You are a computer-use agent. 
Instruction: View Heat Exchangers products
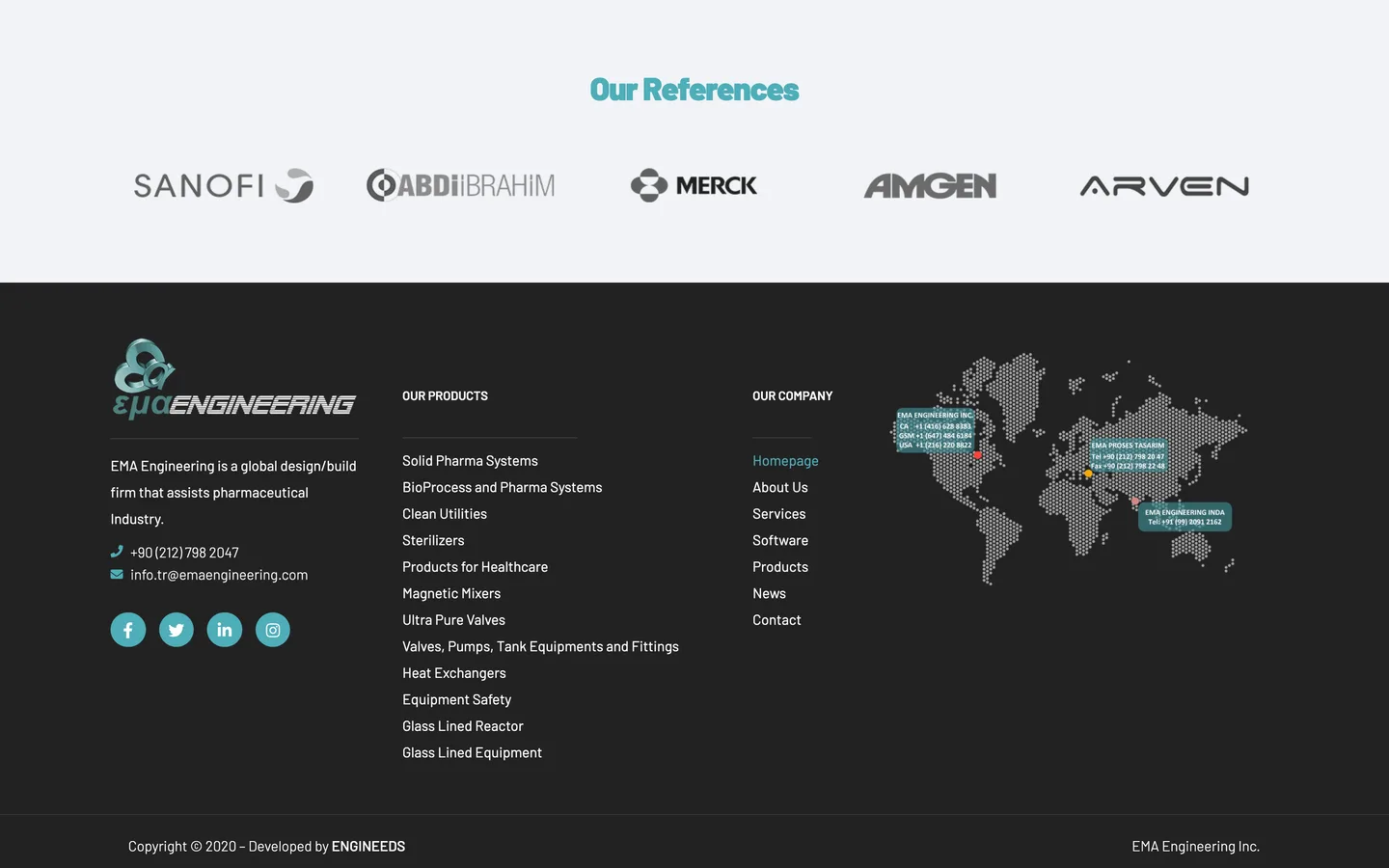click(x=453, y=673)
